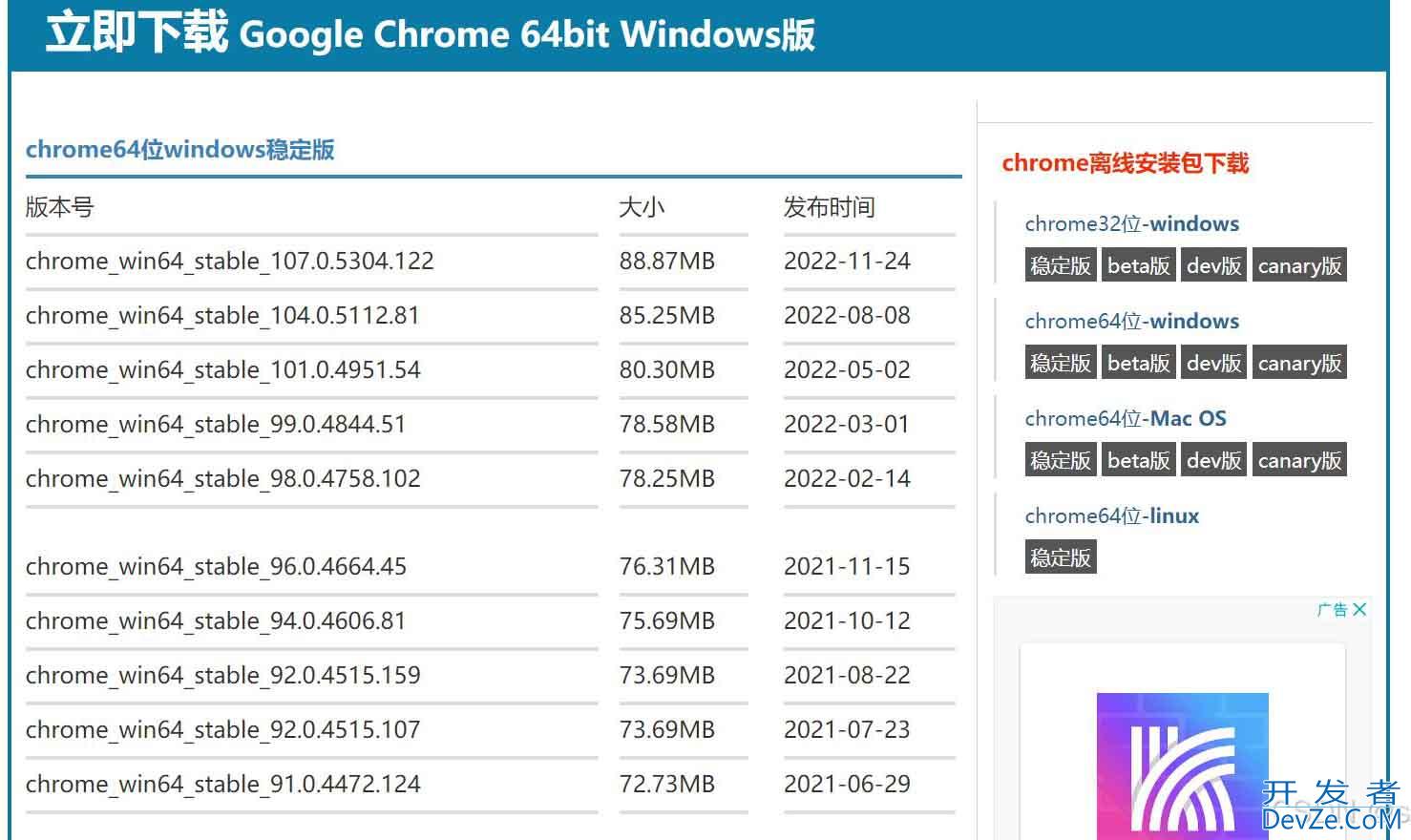Image resolution: width=1411 pixels, height=840 pixels.
Task: Choose chrome_win64_stable_92.0.4515.107 download
Action: tap(223, 729)
